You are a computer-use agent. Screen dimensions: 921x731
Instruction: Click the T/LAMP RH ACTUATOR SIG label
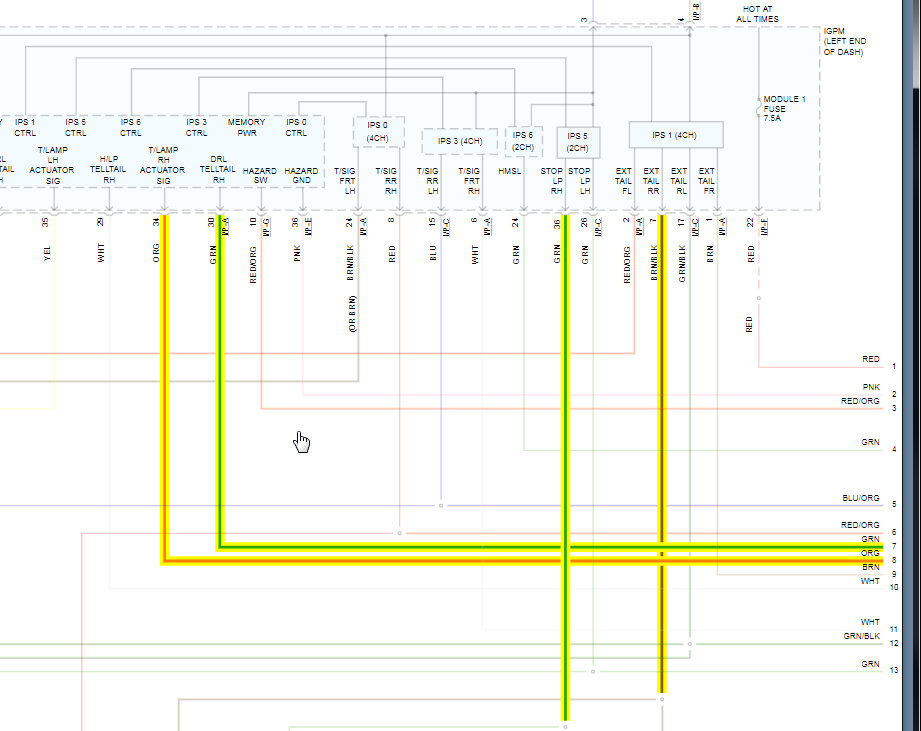163,166
